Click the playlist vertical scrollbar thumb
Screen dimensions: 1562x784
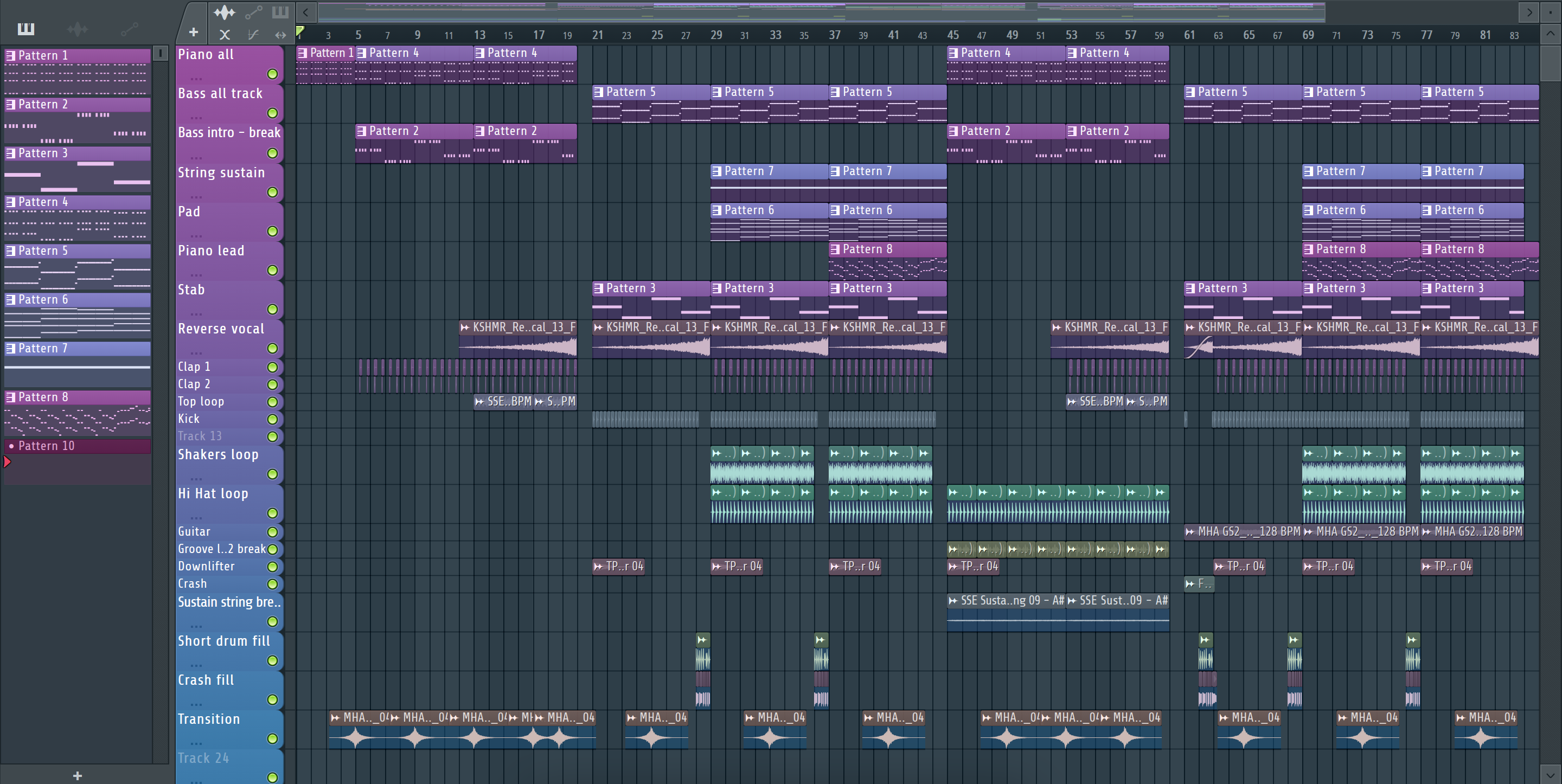(1551, 62)
